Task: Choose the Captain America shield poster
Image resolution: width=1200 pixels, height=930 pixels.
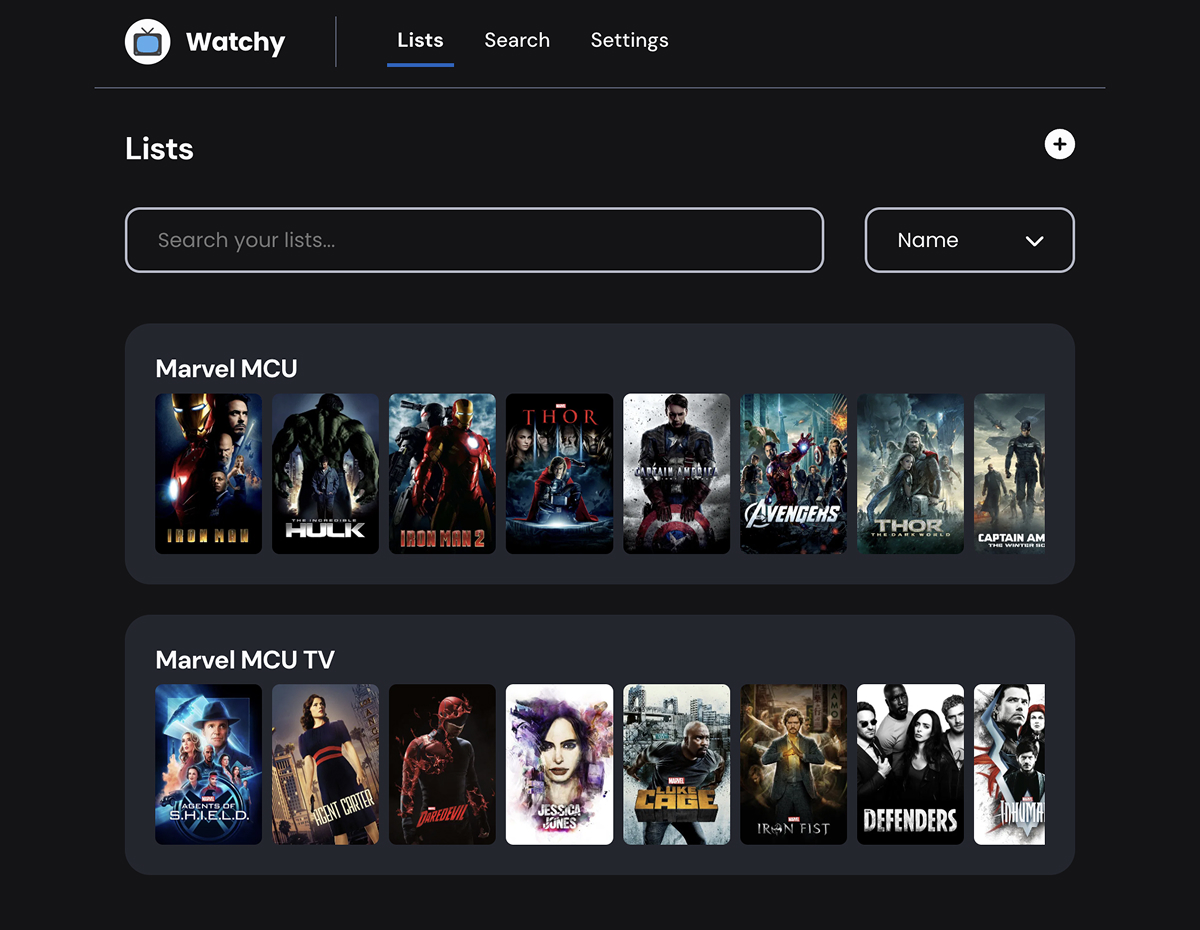Action: click(676, 474)
